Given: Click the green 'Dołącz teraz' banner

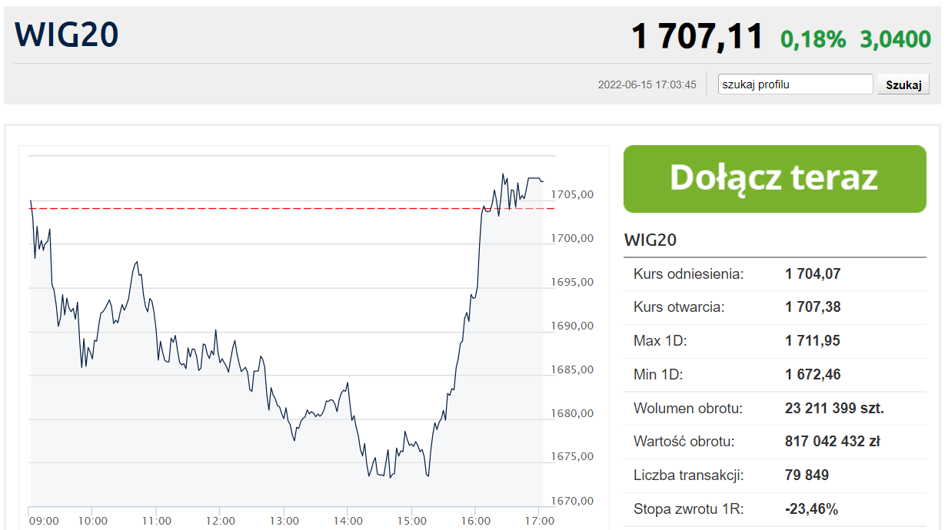Looking at the screenshot, I should 774,178.
